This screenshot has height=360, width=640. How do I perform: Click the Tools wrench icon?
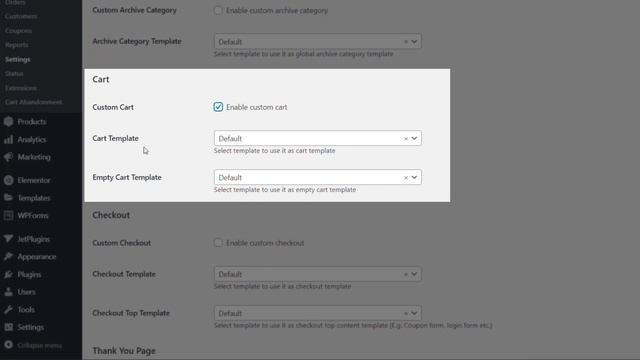tap(9, 309)
